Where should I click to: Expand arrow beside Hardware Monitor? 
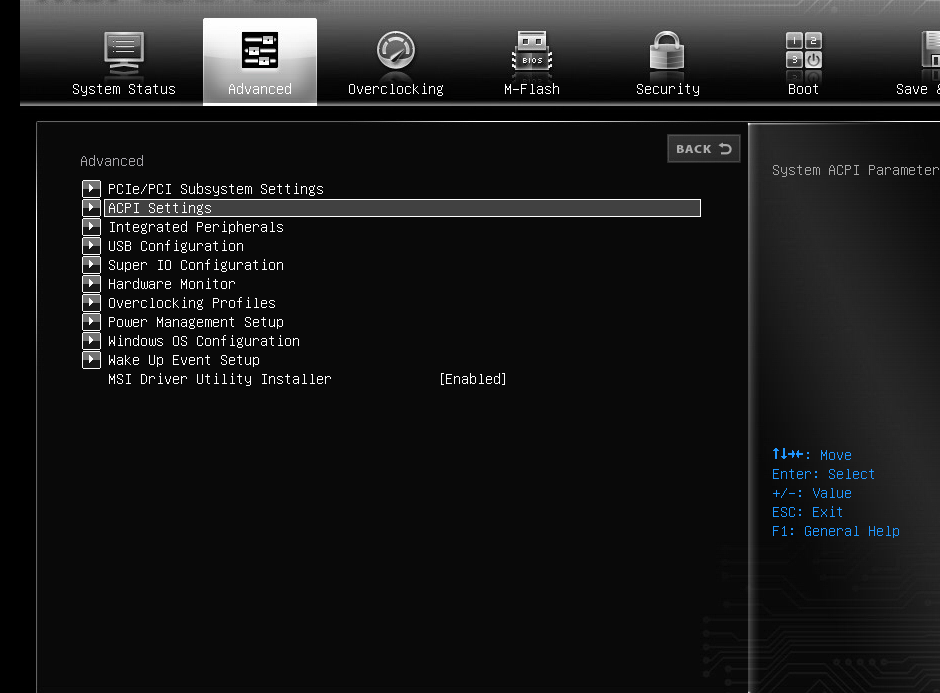pyautogui.click(x=91, y=284)
